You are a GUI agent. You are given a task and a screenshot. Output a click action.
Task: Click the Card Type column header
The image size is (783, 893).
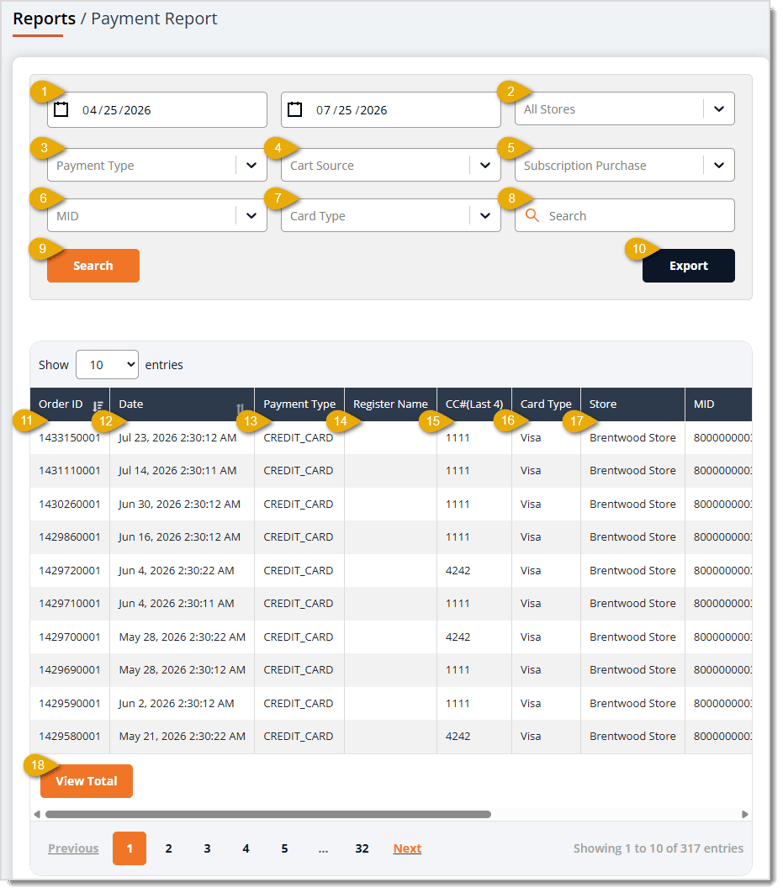546,404
